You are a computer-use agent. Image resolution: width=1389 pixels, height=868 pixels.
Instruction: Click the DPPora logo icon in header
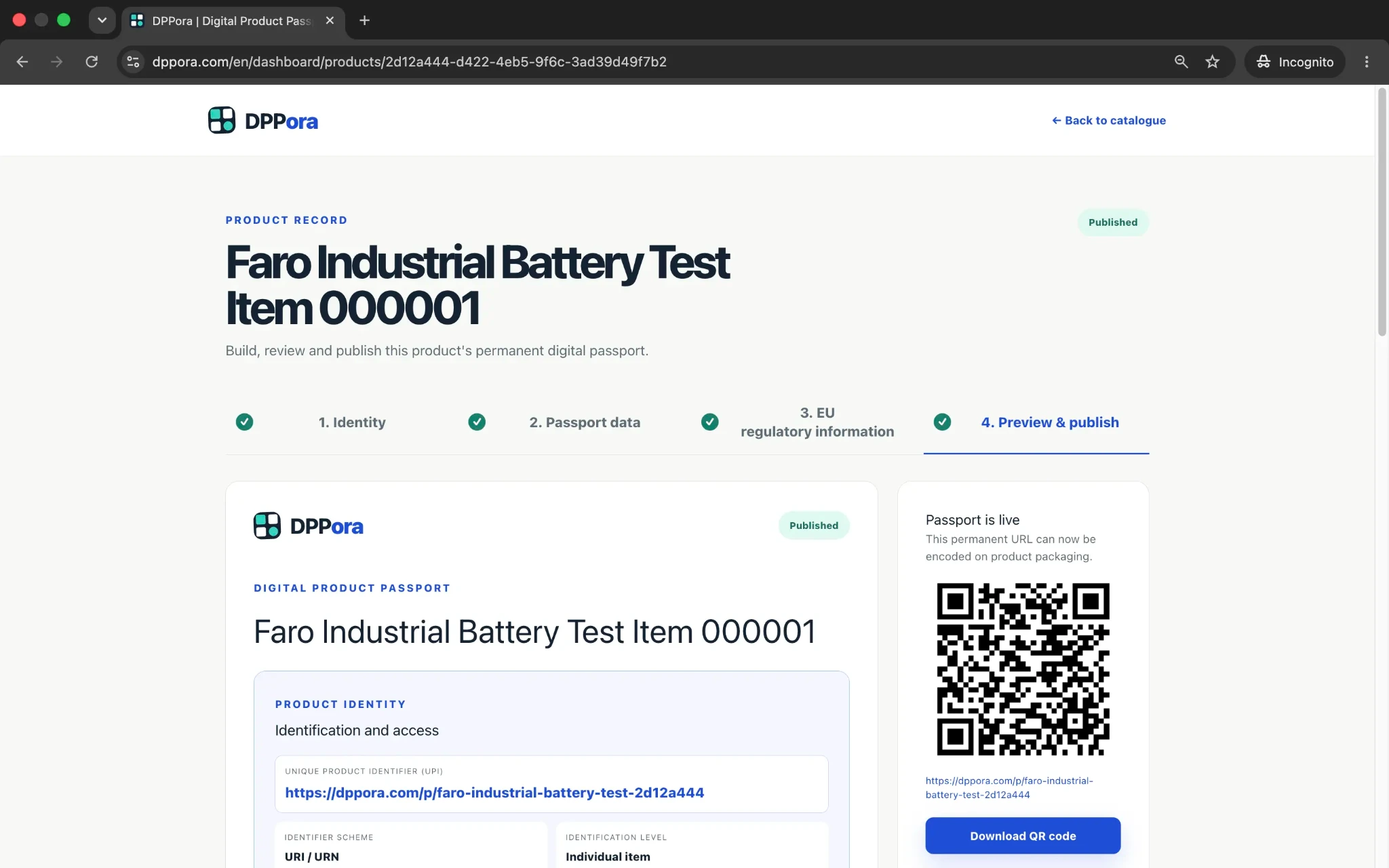(x=222, y=121)
